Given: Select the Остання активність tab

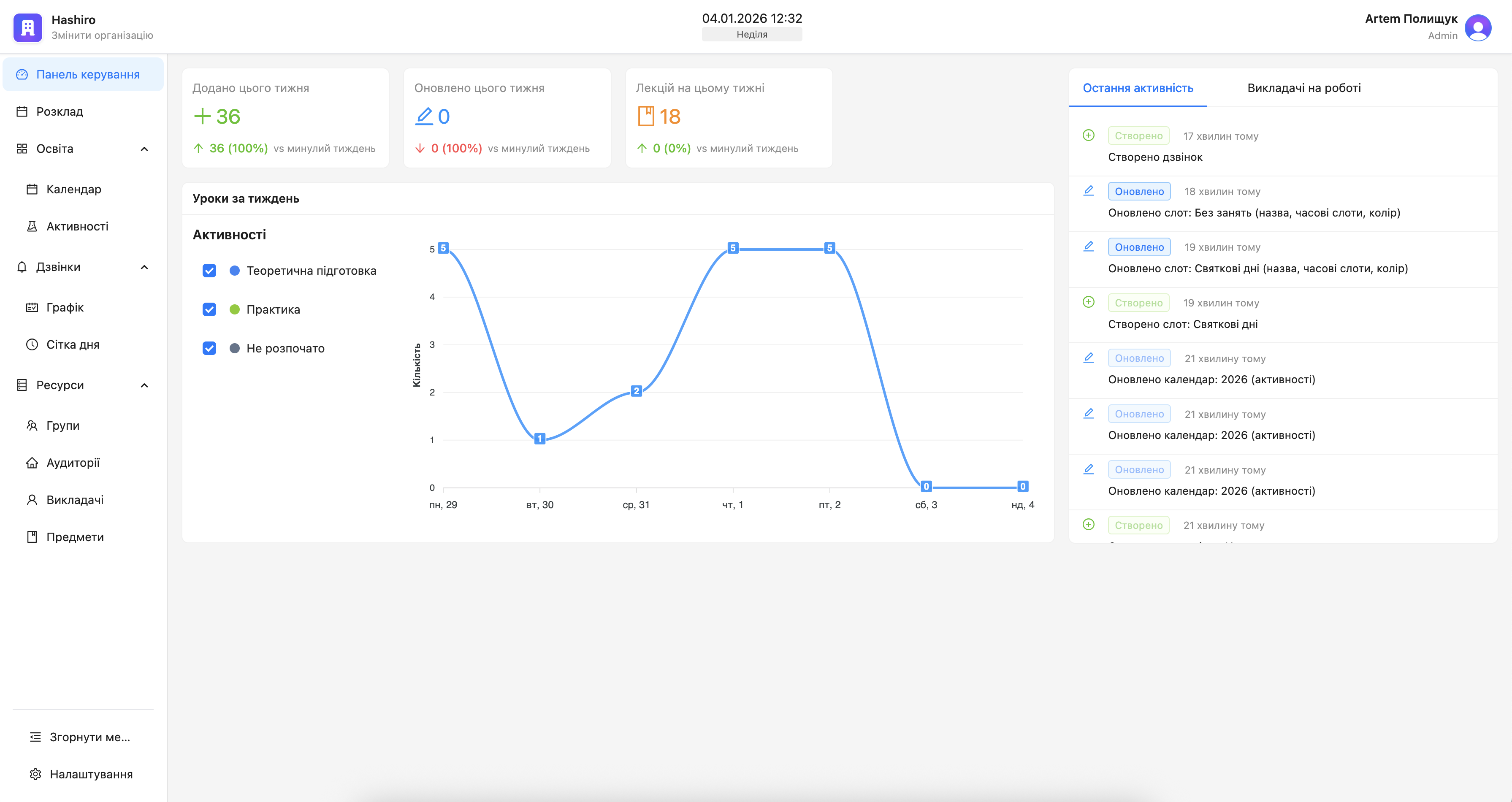Looking at the screenshot, I should [1138, 88].
